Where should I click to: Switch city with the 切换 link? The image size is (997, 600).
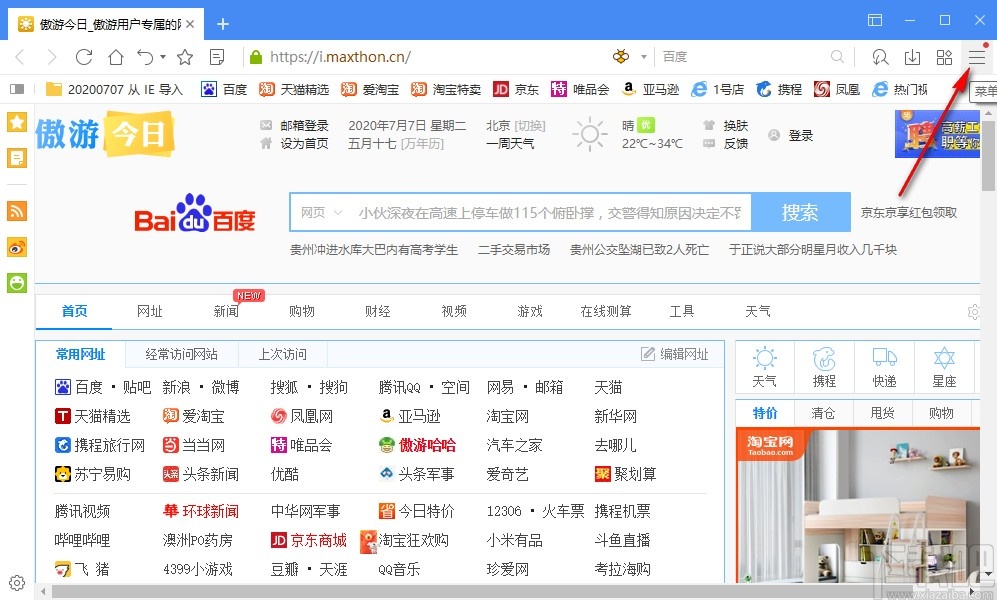[x=530, y=125]
